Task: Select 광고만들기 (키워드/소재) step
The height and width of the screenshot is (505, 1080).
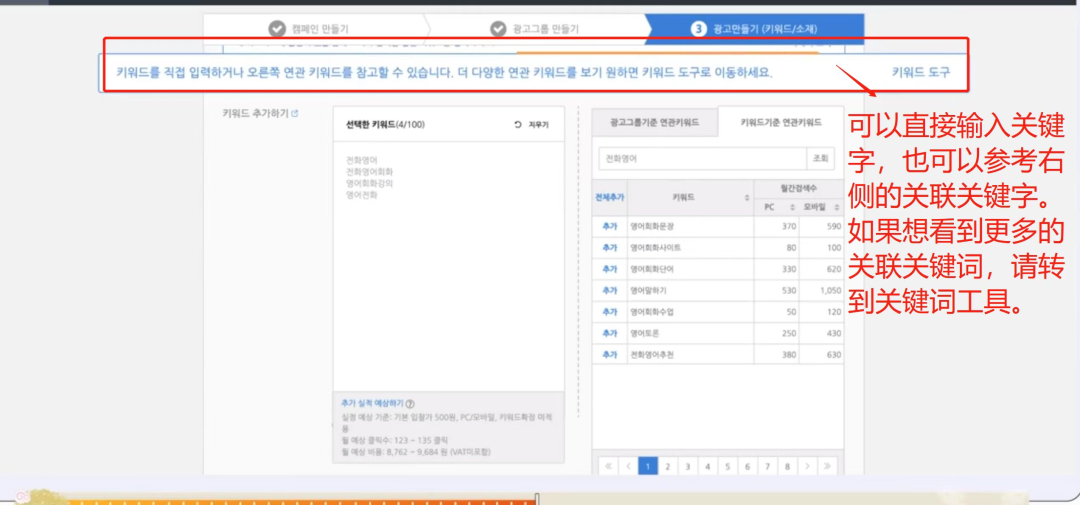Action: pyautogui.click(x=754, y=29)
